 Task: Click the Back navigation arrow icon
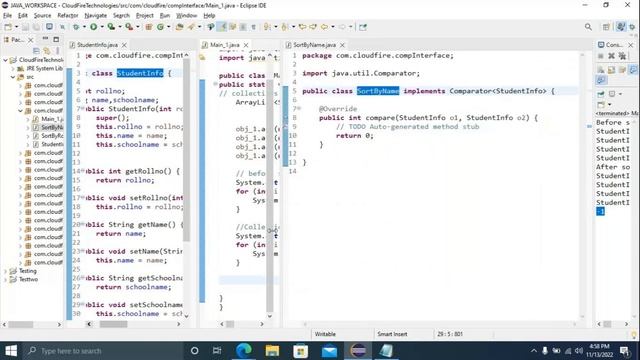(324, 27)
